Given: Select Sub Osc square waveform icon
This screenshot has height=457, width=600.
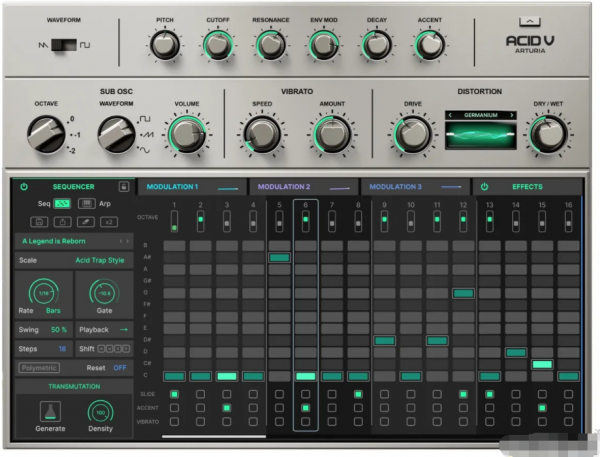Looking at the screenshot, I should 145,119.
